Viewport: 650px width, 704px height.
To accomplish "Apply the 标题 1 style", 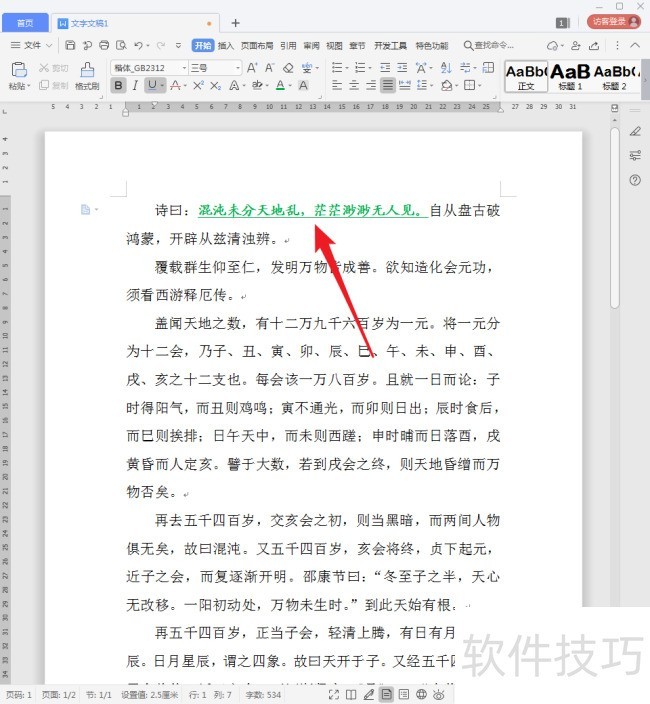I will [x=570, y=77].
